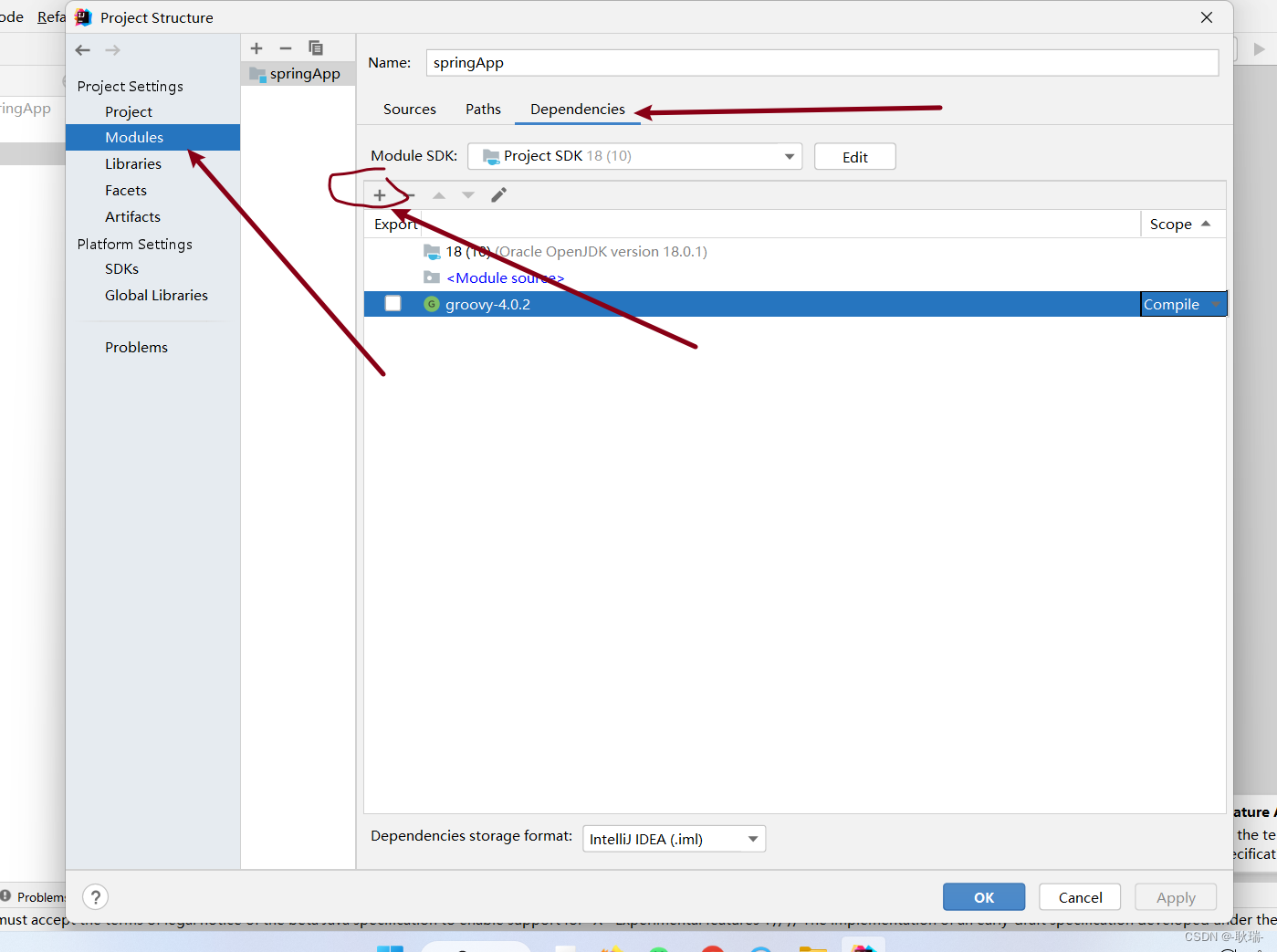Move dependency down arrow icon
This screenshot has height=952, width=1277.
click(468, 195)
